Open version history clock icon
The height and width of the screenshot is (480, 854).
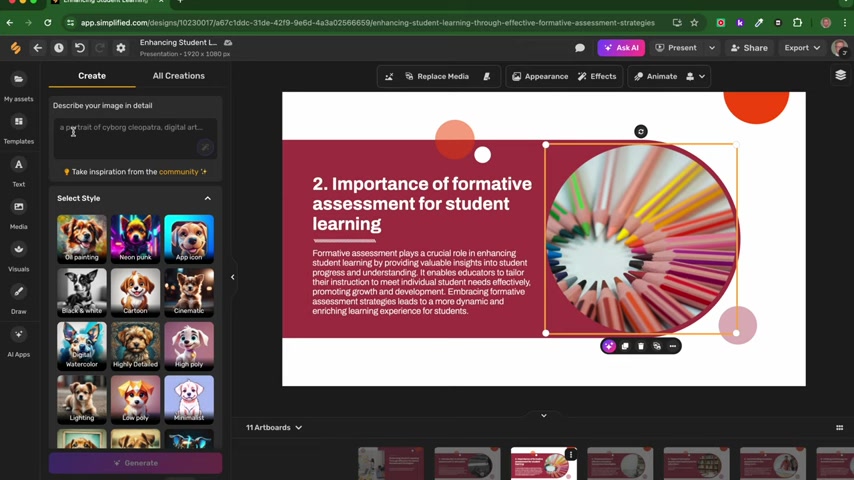click(59, 48)
